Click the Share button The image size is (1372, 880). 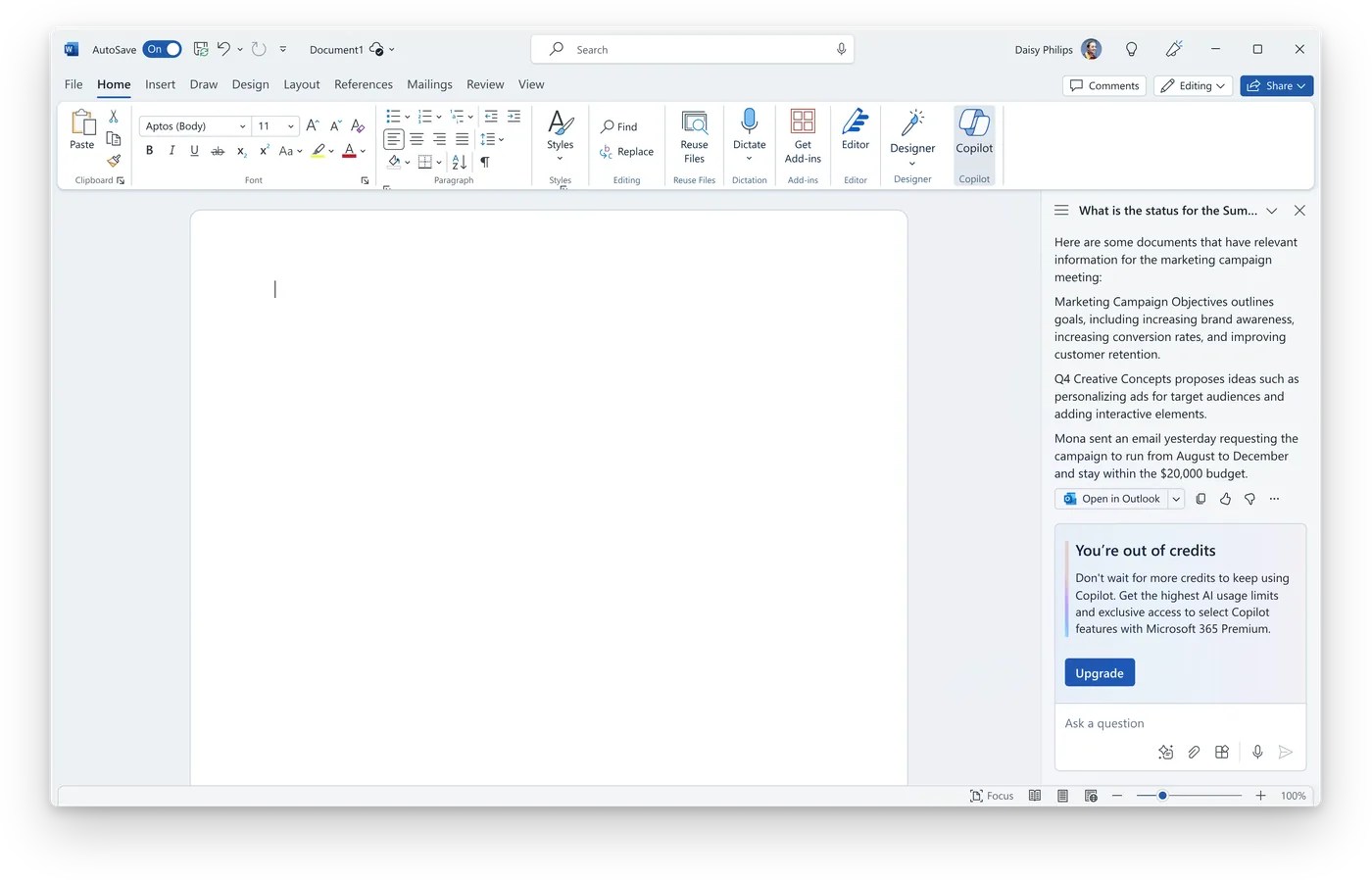tap(1276, 85)
